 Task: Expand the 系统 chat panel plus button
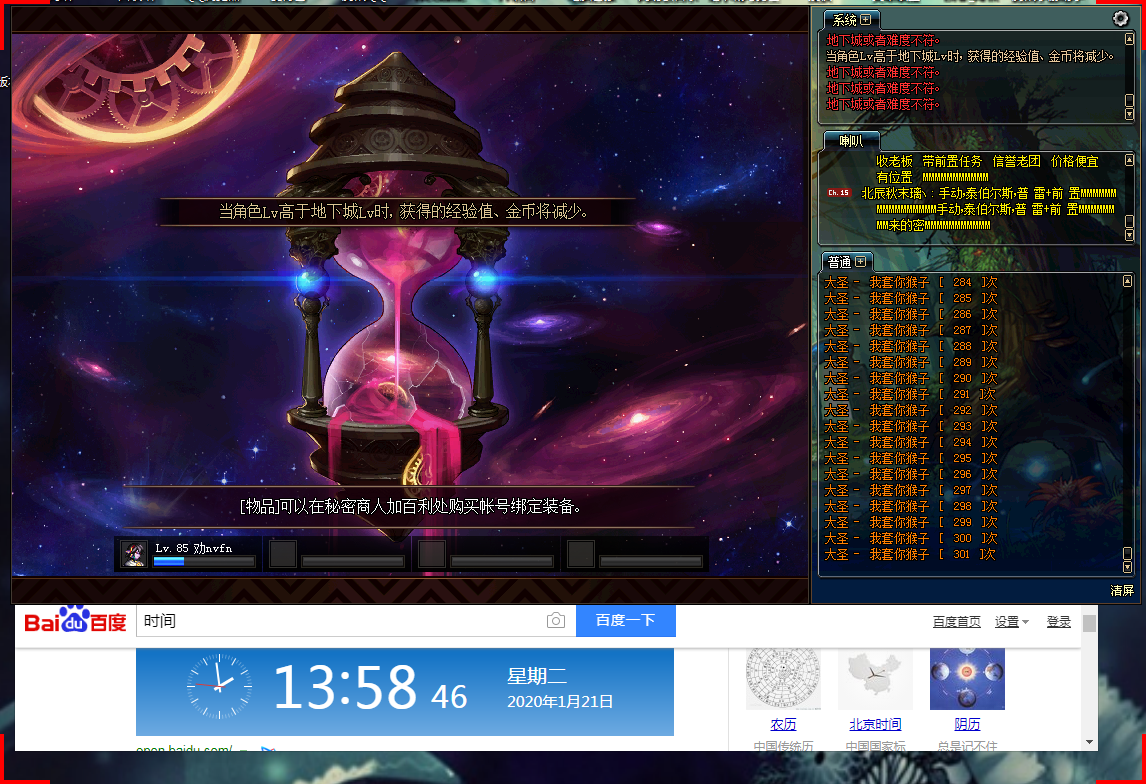pos(866,19)
